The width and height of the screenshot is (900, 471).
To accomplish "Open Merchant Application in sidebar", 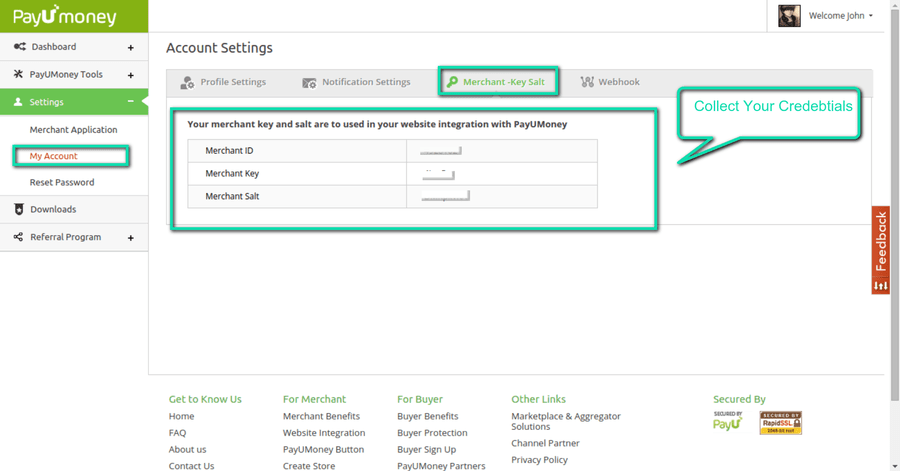I will [73, 130].
